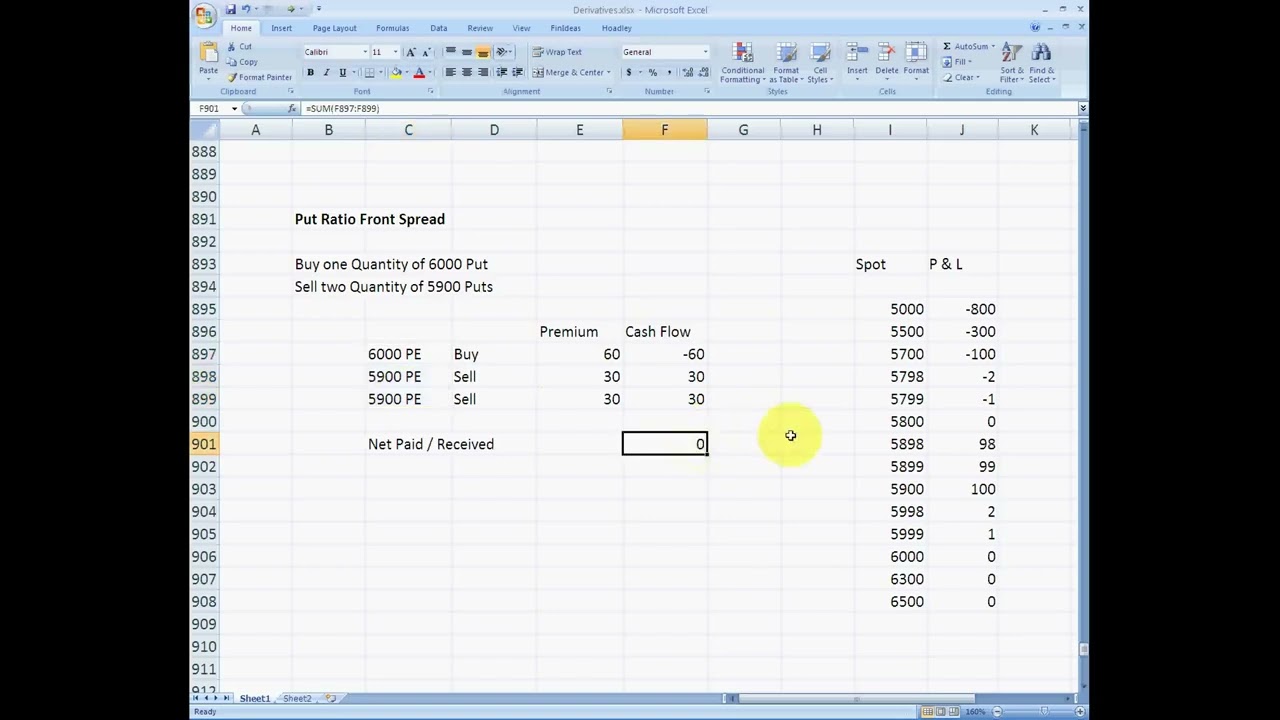
Task: Apply accounting dollar number format
Action: [628, 72]
